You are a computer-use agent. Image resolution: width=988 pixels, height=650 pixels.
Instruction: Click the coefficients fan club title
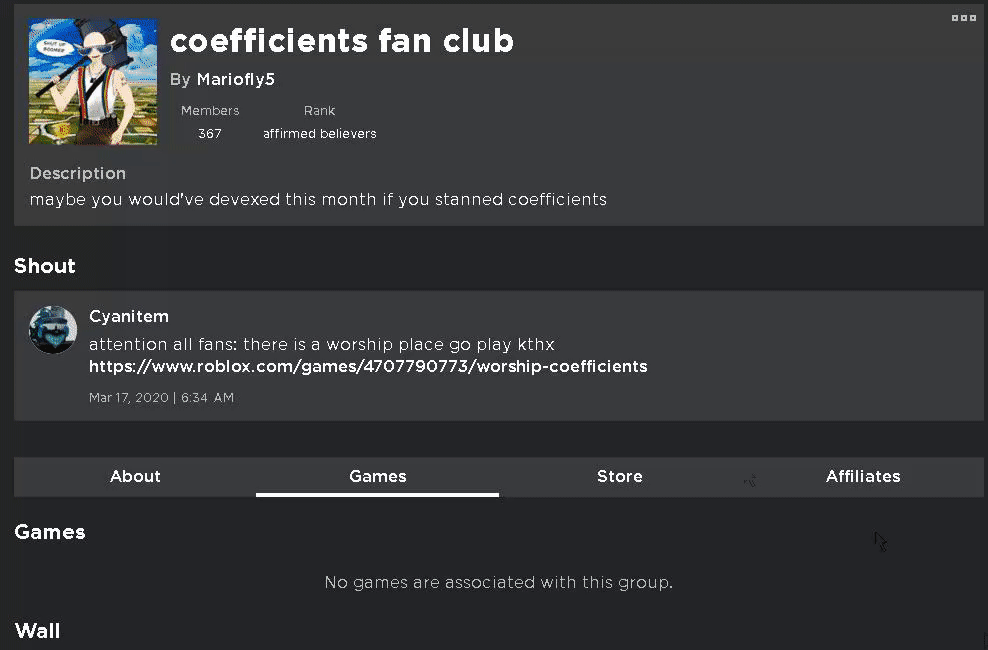tap(342, 40)
